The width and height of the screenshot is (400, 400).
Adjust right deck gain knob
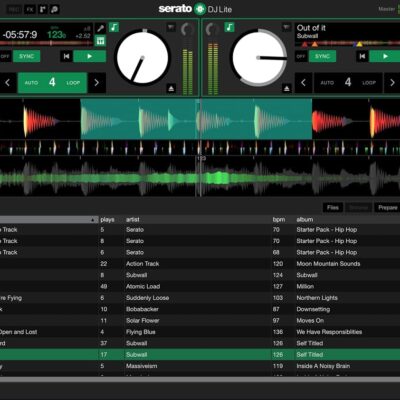coord(212,30)
